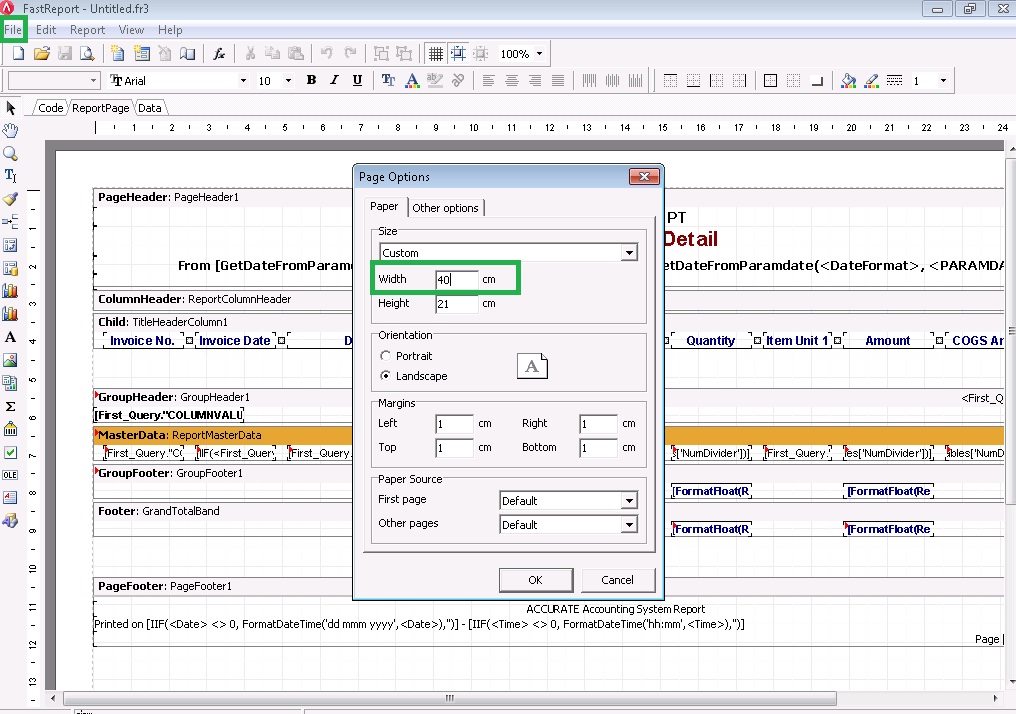
Task: Click the Height input field
Action: [x=456, y=303]
